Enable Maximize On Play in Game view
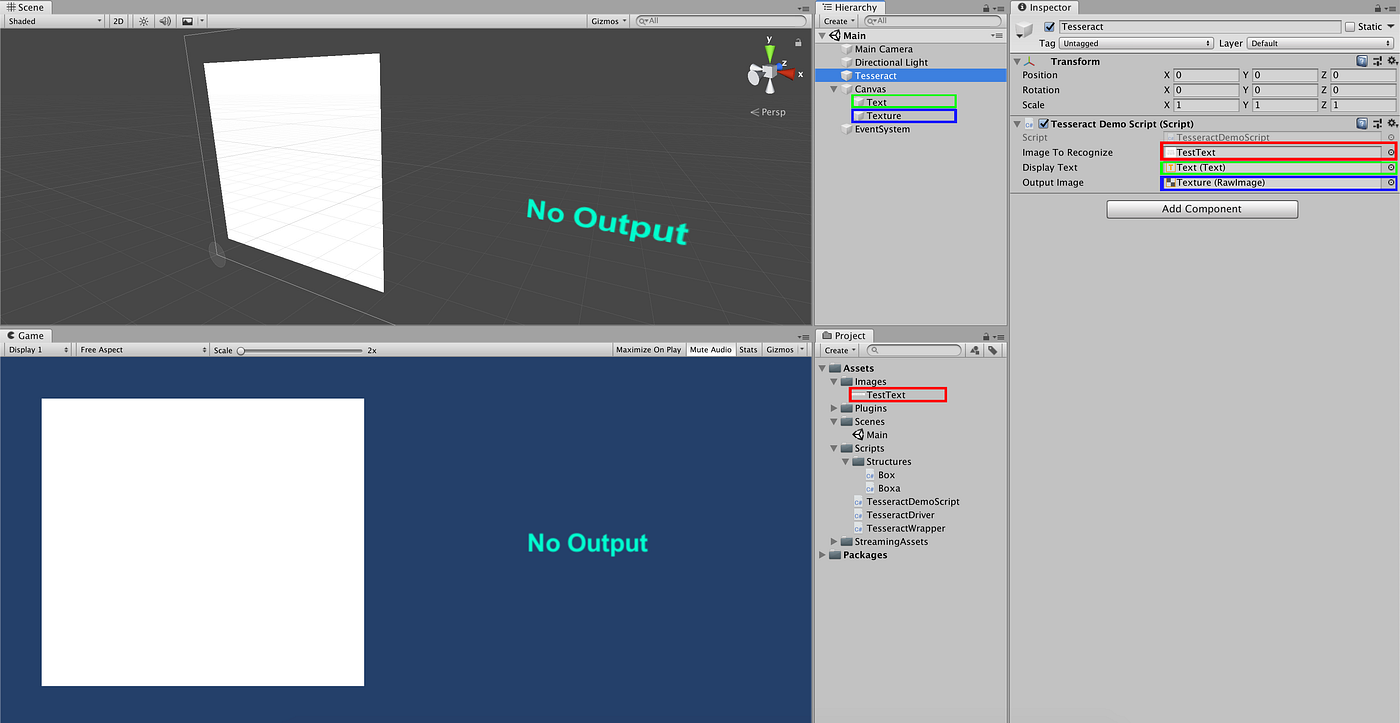This screenshot has width=1400, height=723. (648, 349)
